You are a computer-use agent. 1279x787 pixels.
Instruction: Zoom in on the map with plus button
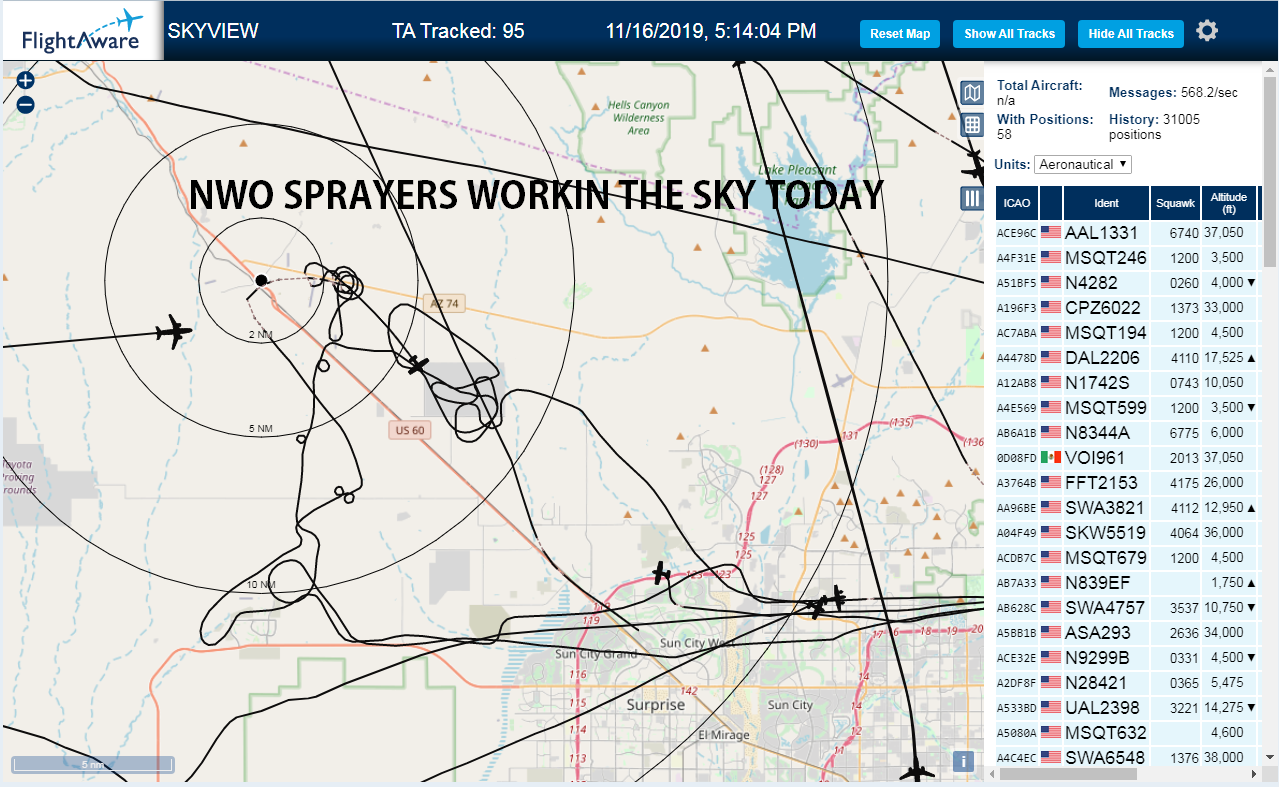(x=26, y=81)
